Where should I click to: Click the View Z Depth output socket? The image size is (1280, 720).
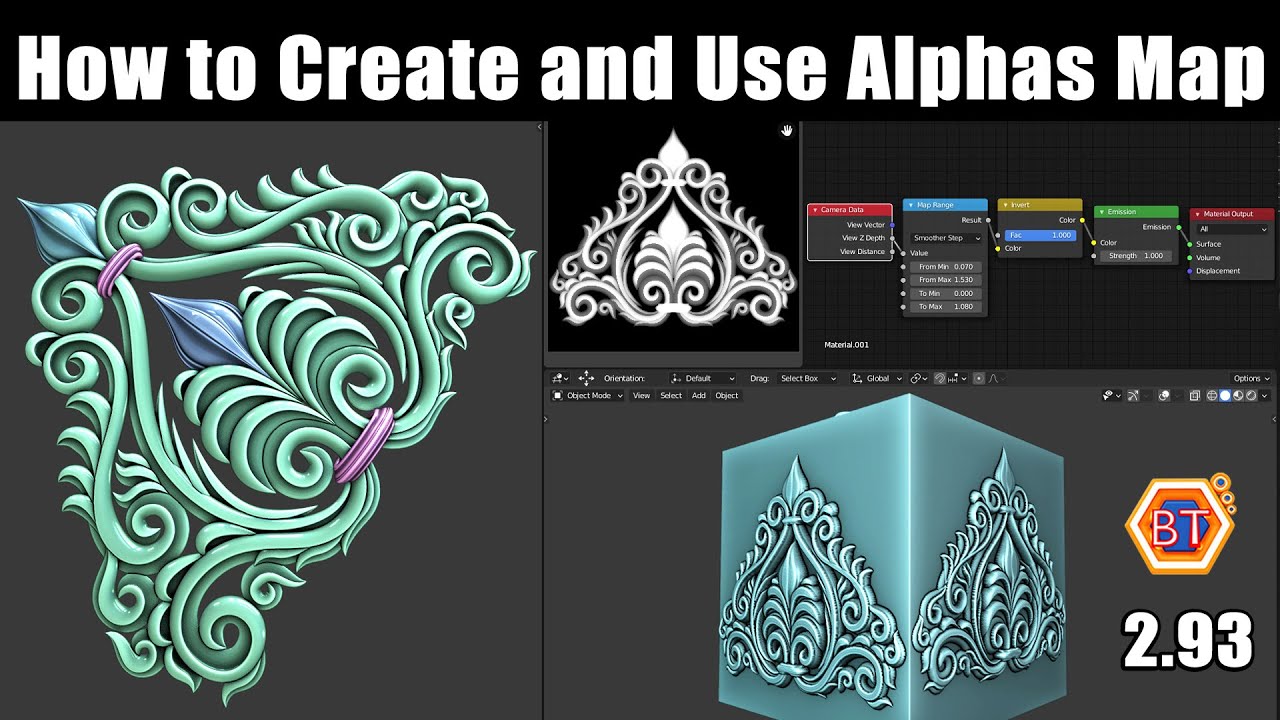892,238
